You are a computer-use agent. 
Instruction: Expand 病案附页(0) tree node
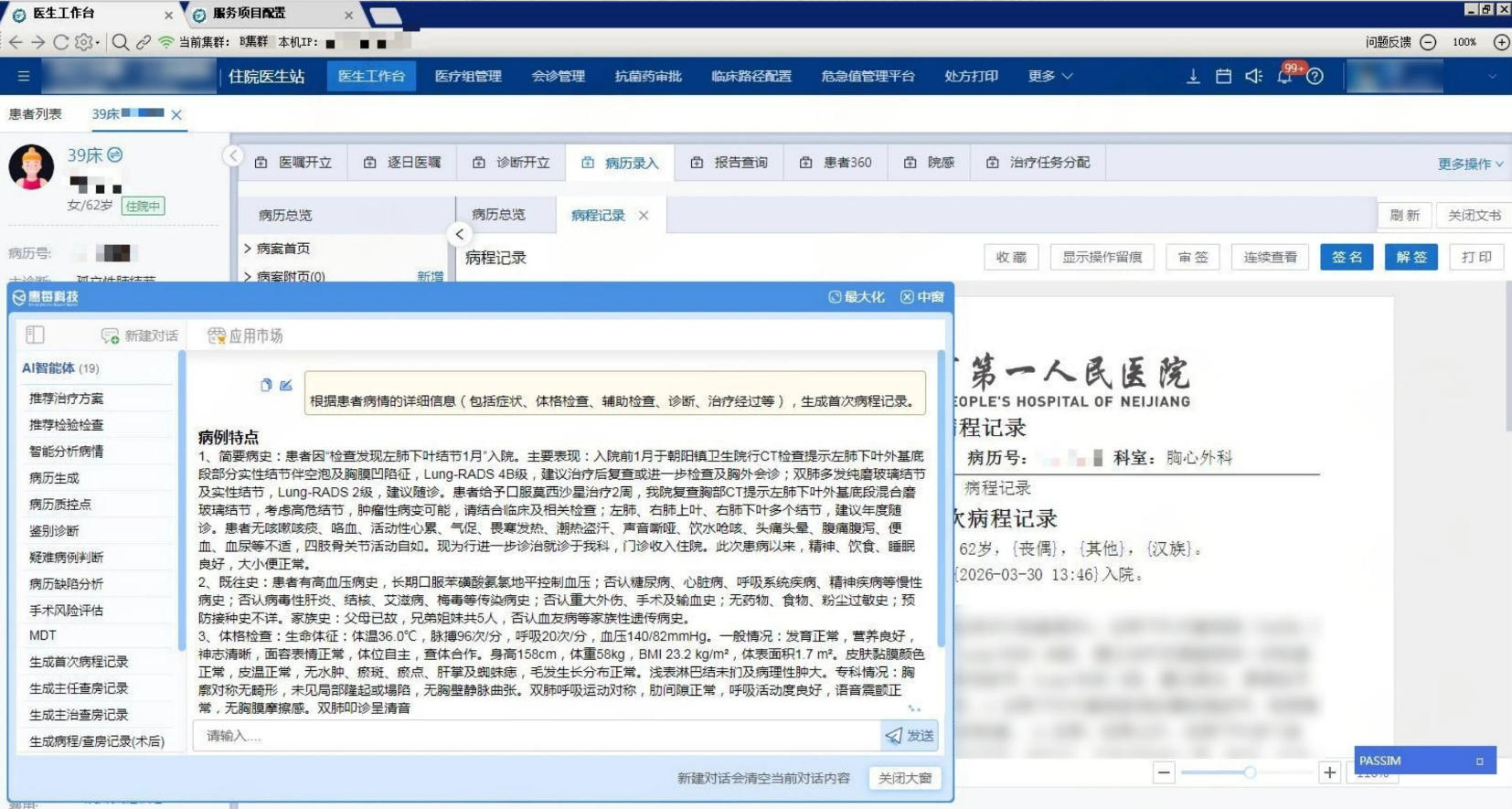pyautogui.click(x=248, y=275)
